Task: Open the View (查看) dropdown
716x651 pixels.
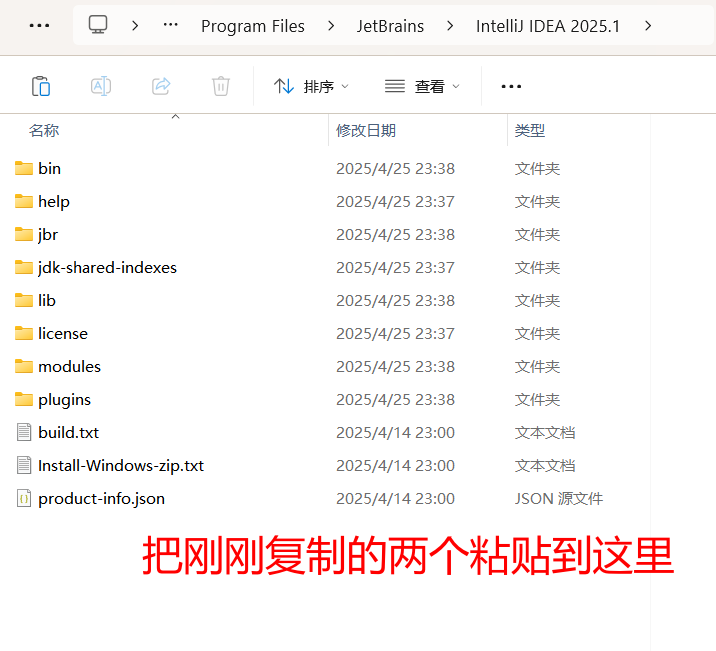Action: point(422,86)
